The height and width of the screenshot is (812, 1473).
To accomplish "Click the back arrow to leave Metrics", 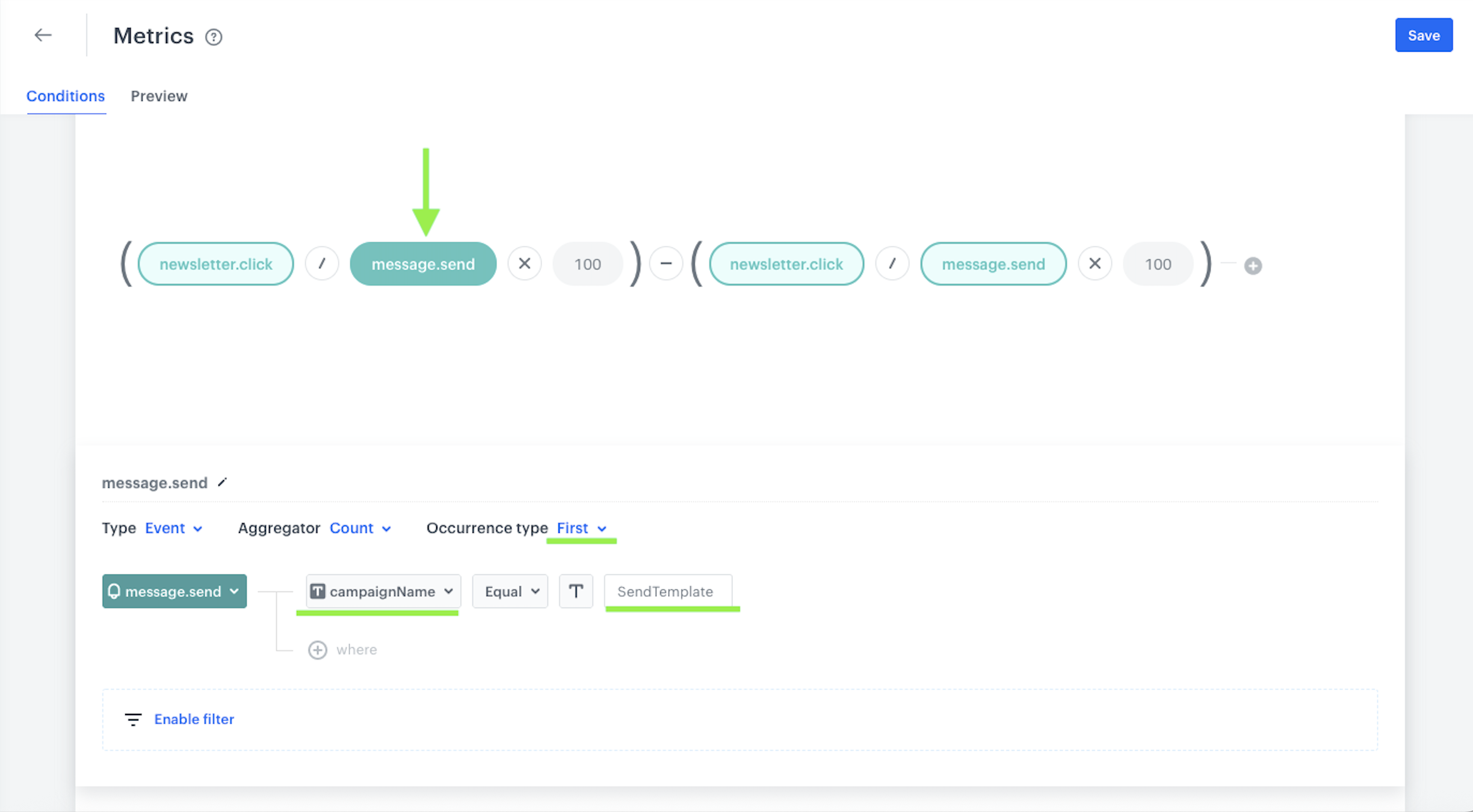I will coord(43,35).
